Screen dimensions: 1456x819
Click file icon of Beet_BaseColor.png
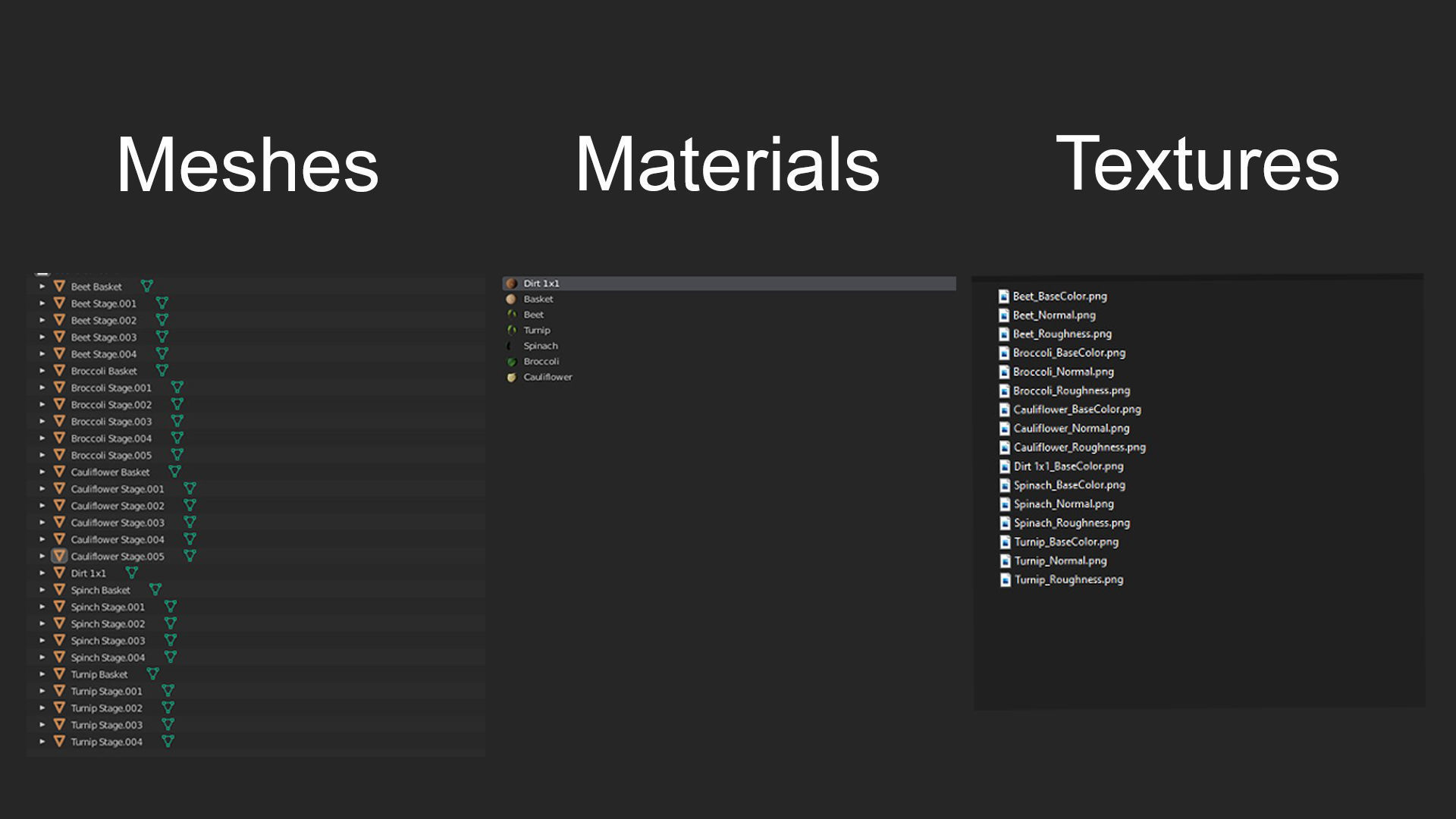coord(1003,297)
